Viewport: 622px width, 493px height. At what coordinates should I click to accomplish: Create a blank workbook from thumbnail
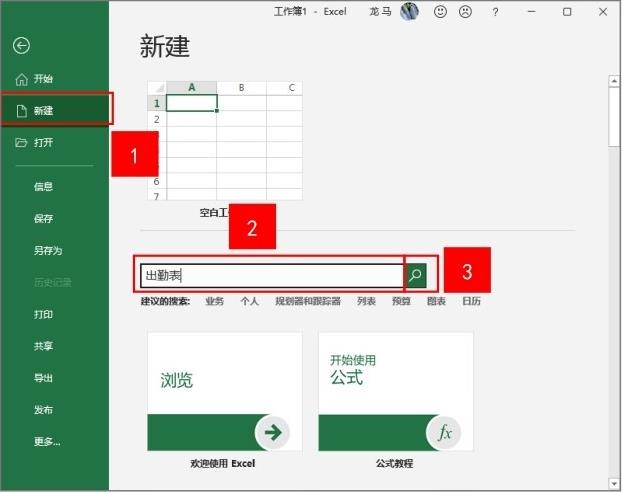[225, 140]
